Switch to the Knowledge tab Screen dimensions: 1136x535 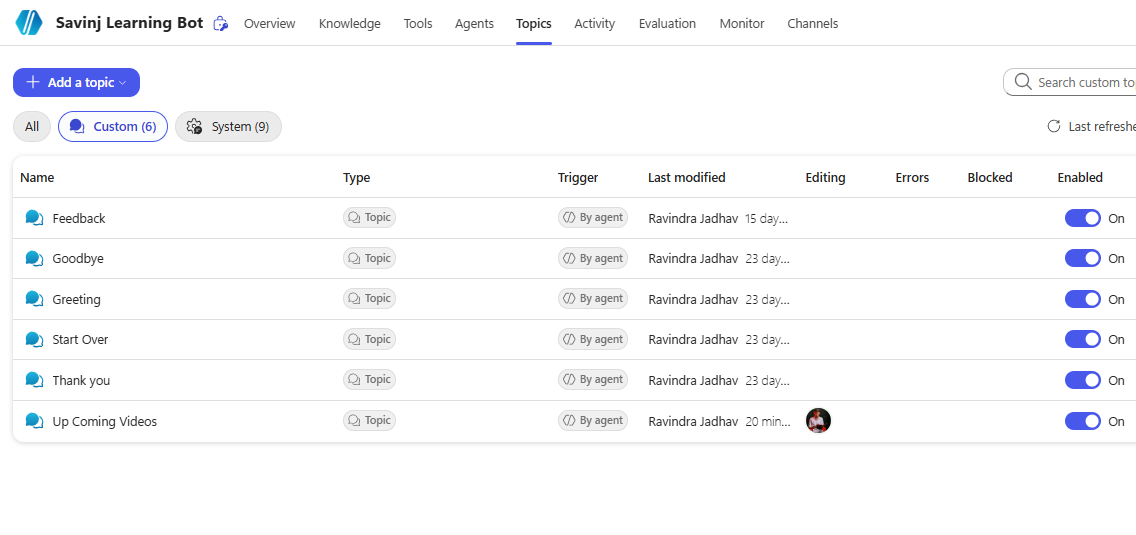tap(349, 24)
